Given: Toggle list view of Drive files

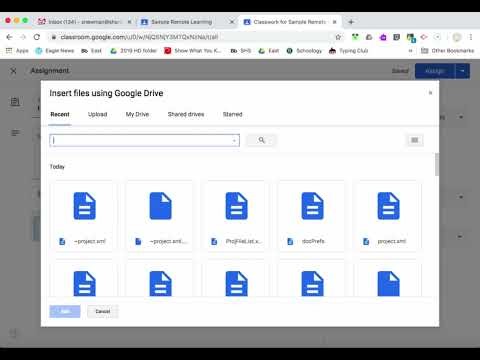Looking at the screenshot, I should (x=415, y=140).
